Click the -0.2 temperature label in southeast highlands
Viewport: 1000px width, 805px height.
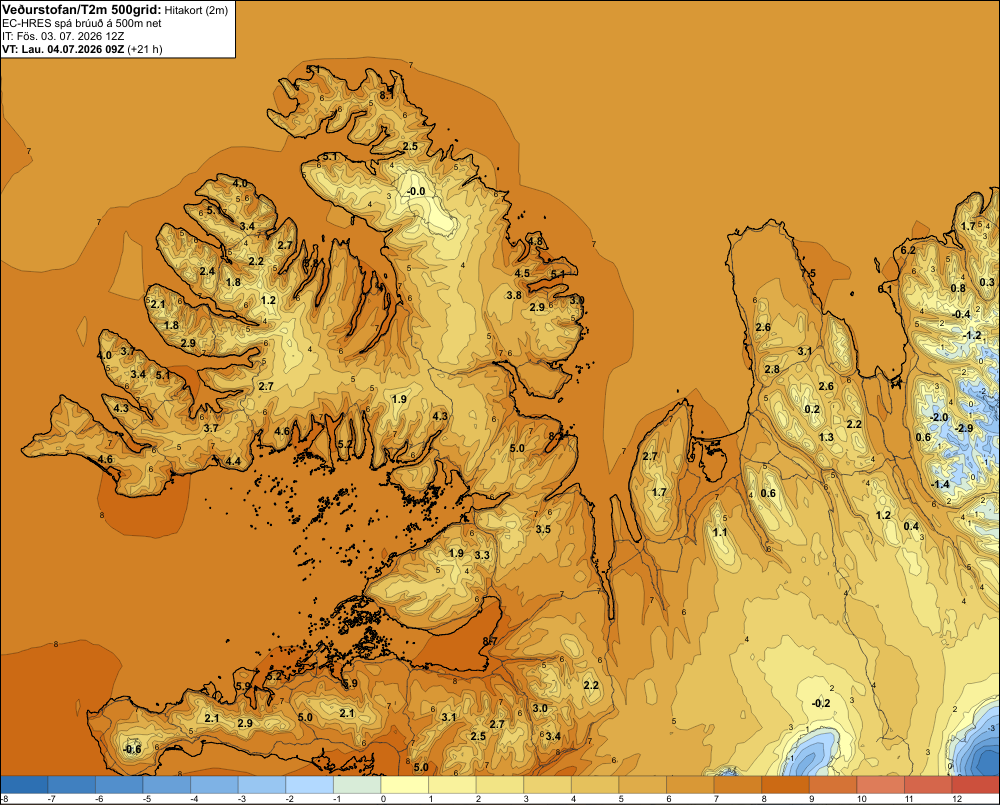pyautogui.click(x=821, y=703)
